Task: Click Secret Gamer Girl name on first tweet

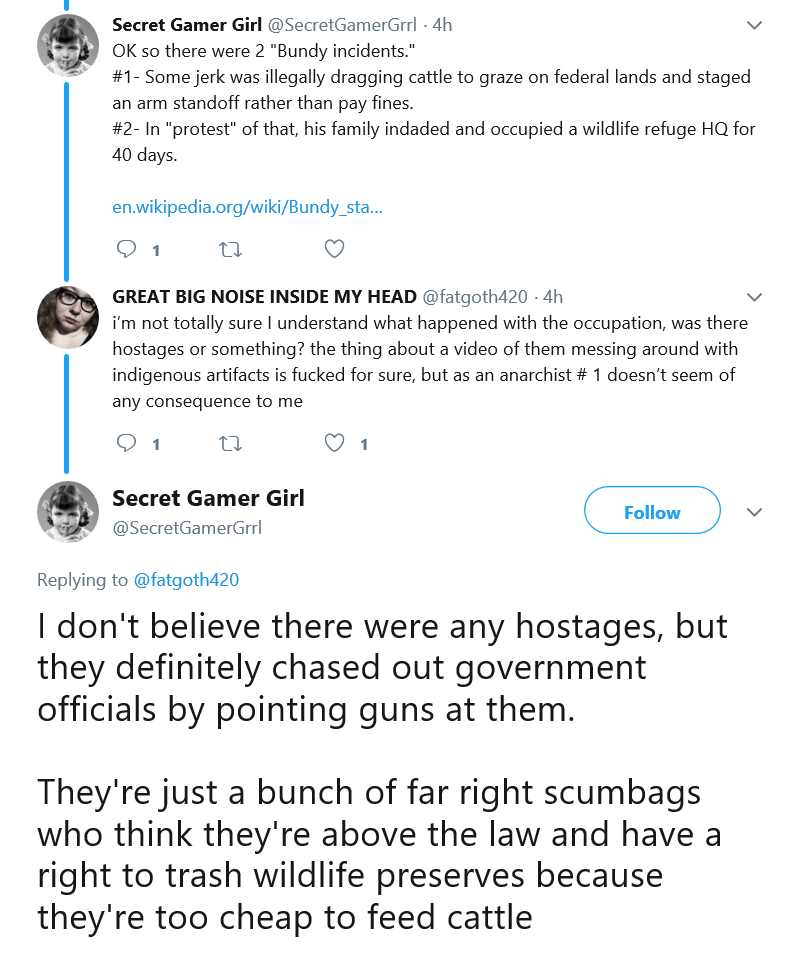Action: click(187, 25)
